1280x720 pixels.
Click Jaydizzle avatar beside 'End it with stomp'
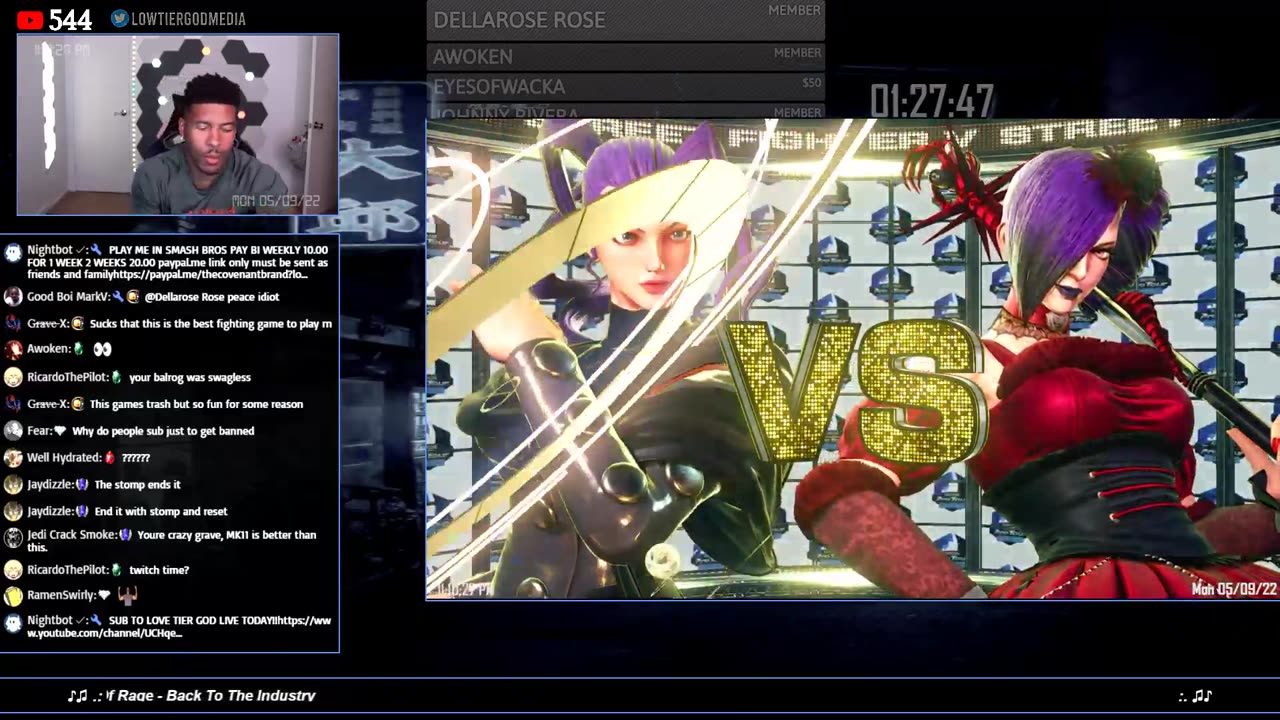pyautogui.click(x=13, y=511)
